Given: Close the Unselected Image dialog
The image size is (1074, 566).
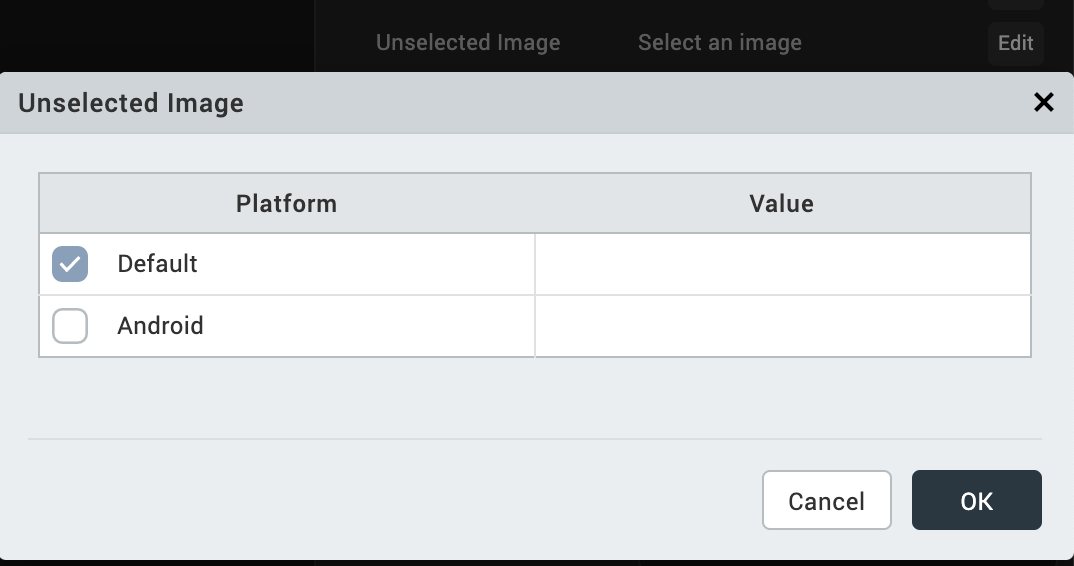Looking at the screenshot, I should coord(1043,102).
